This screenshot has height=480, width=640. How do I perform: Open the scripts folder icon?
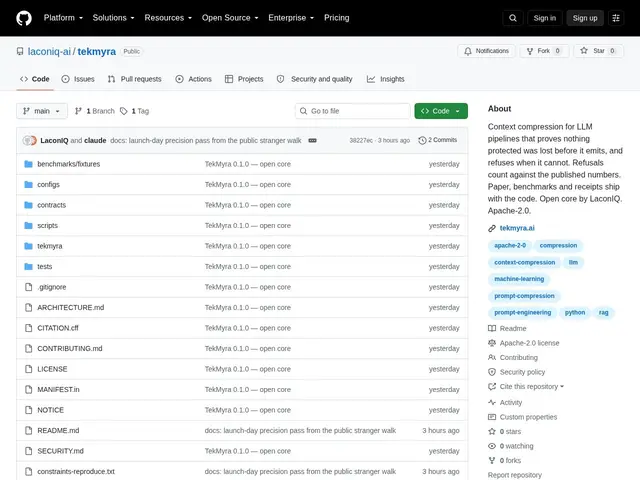tap(28, 225)
